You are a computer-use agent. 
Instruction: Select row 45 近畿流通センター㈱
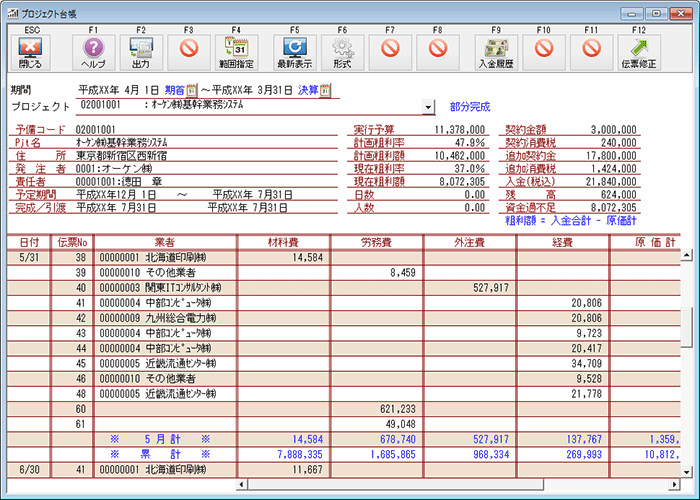(x=344, y=364)
